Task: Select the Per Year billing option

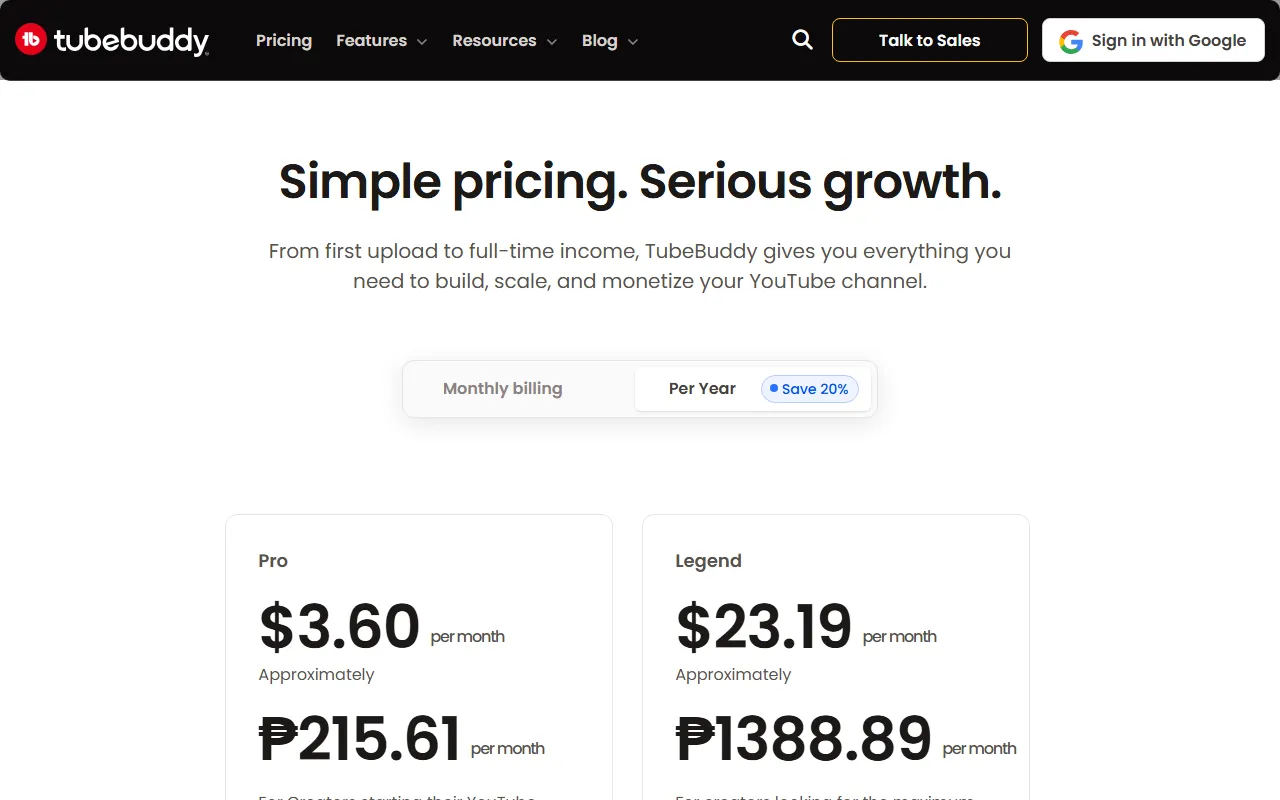Action: (702, 389)
